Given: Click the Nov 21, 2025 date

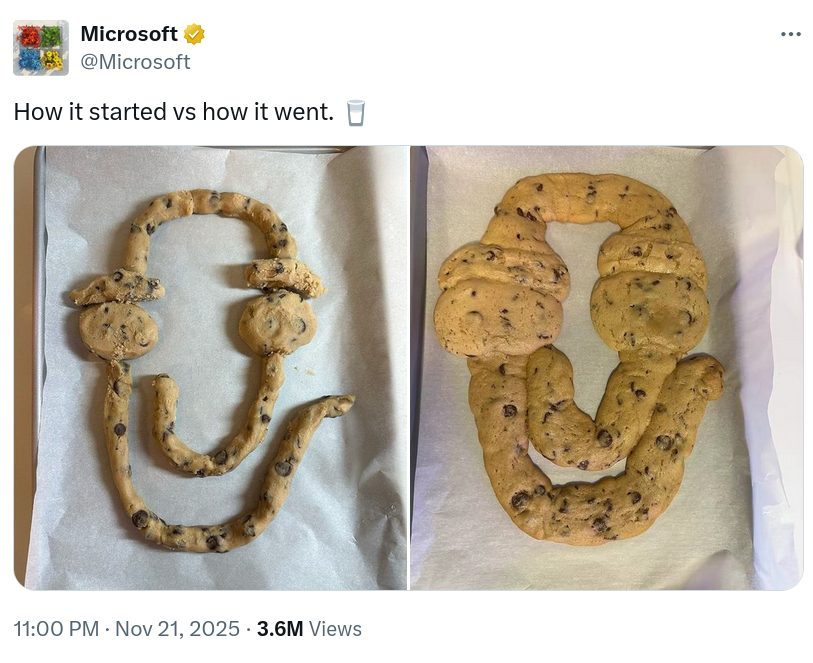Looking at the screenshot, I should (x=177, y=629).
